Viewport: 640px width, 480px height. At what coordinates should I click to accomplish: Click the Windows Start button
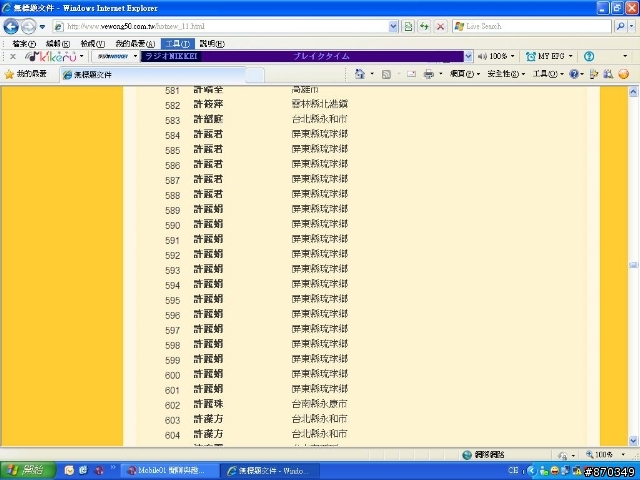[x=27, y=470]
